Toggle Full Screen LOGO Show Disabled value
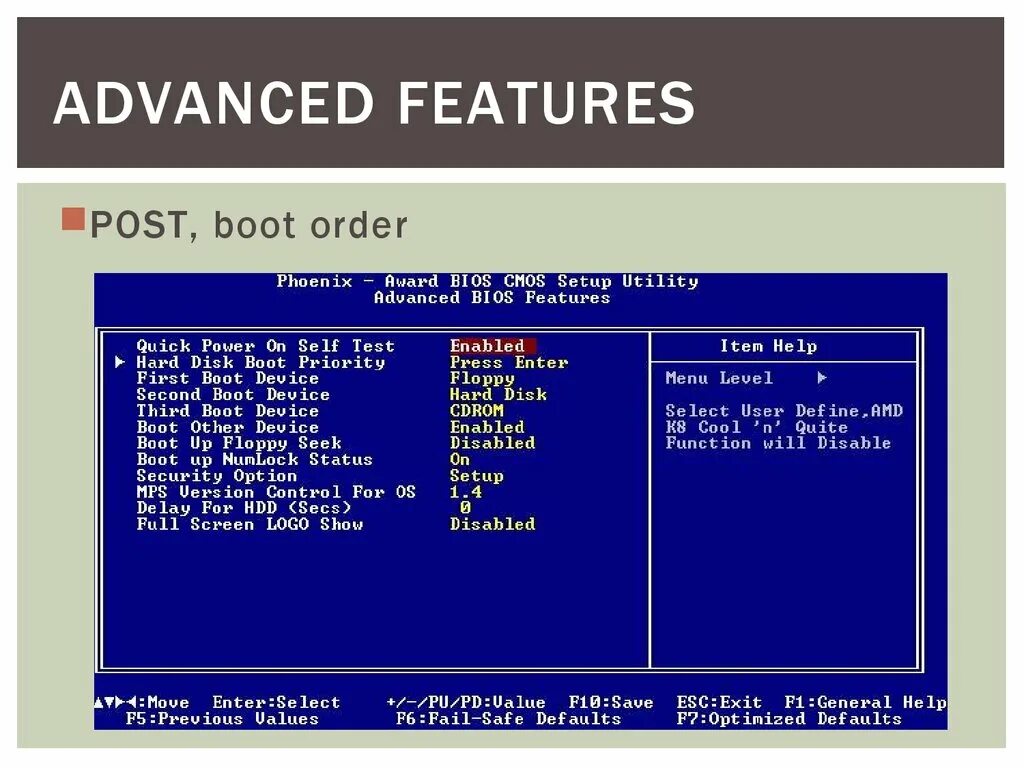Viewport: 1024px width, 768px height. pyautogui.click(x=492, y=524)
